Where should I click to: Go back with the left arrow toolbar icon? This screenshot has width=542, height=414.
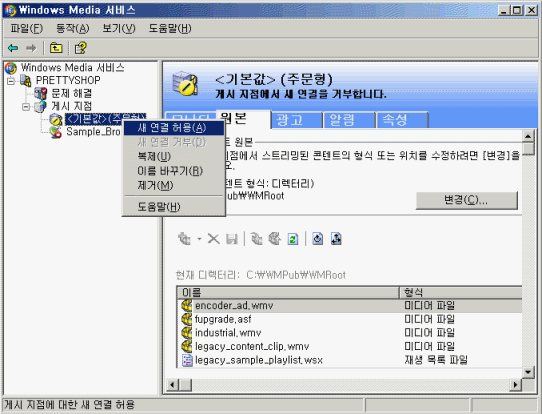pos(13,48)
